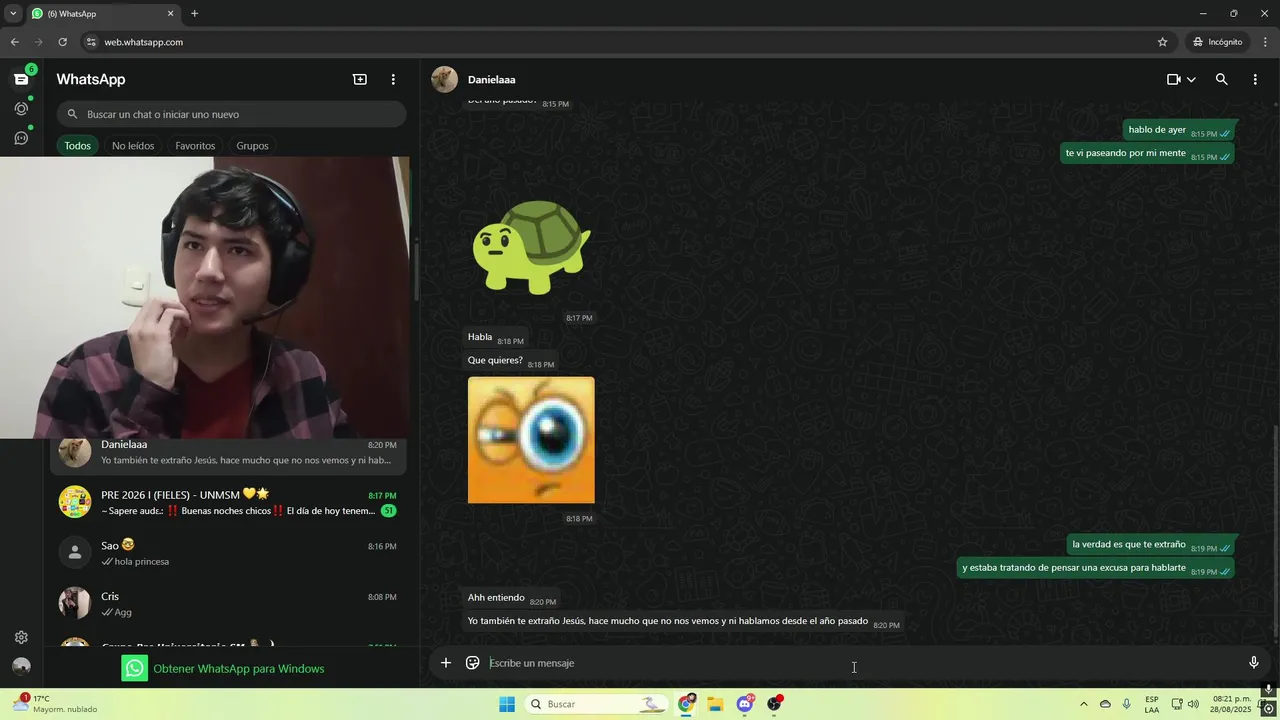Bookmark this page with the star
Viewport: 1280px width, 720px height.
tap(1162, 42)
